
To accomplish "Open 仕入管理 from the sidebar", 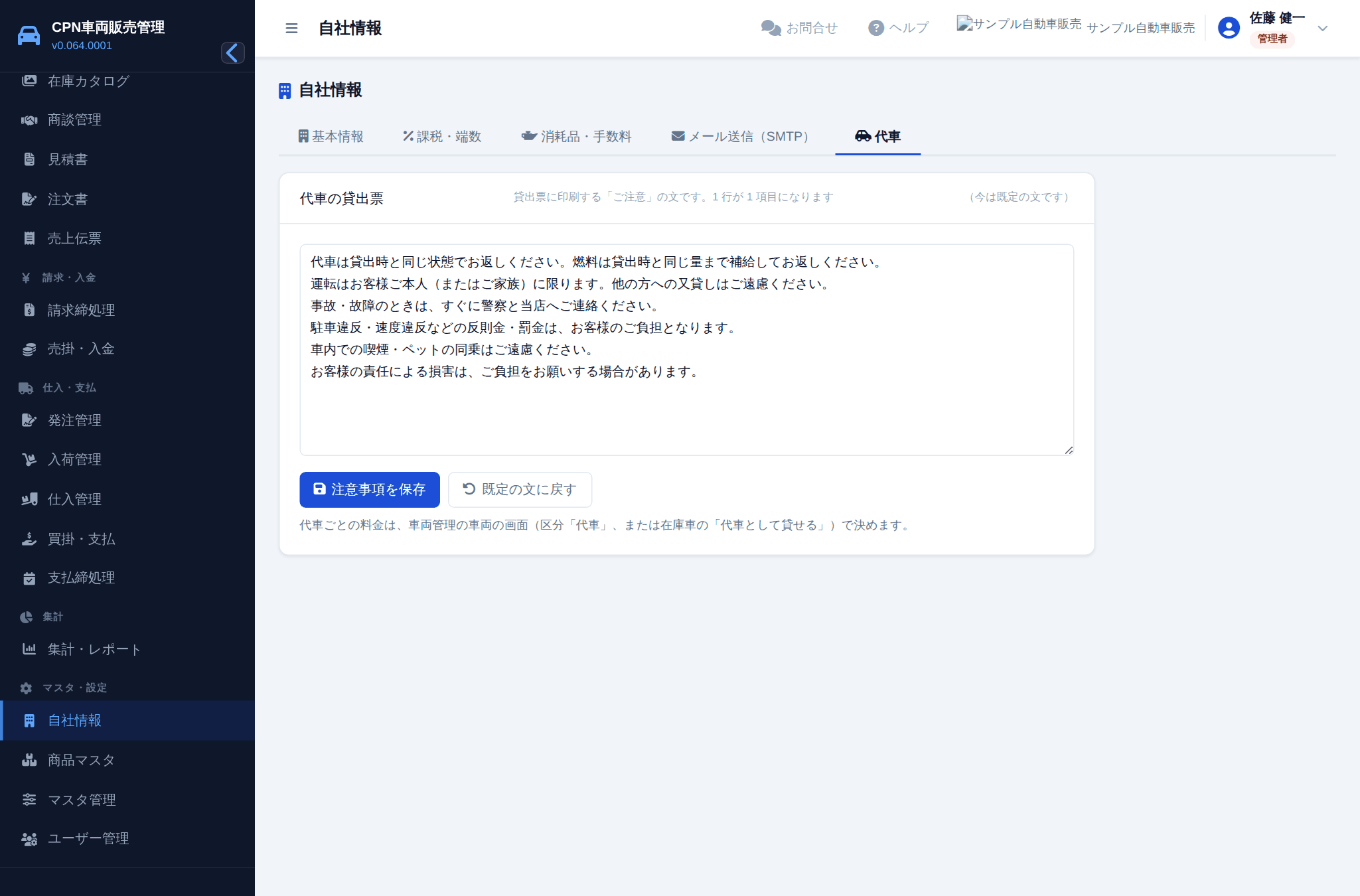I will coord(127,499).
